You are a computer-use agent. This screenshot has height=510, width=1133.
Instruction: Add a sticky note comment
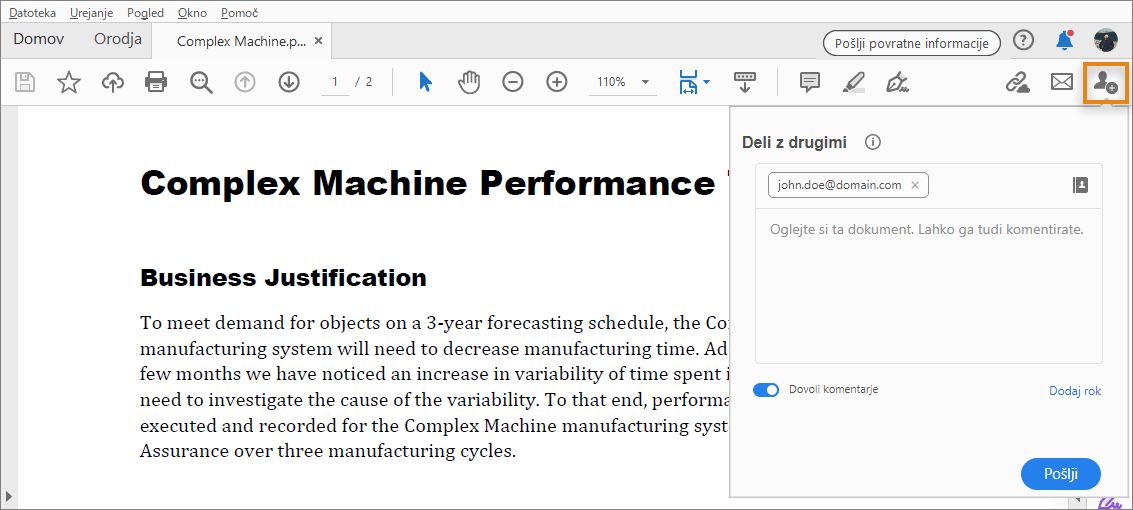coord(810,82)
